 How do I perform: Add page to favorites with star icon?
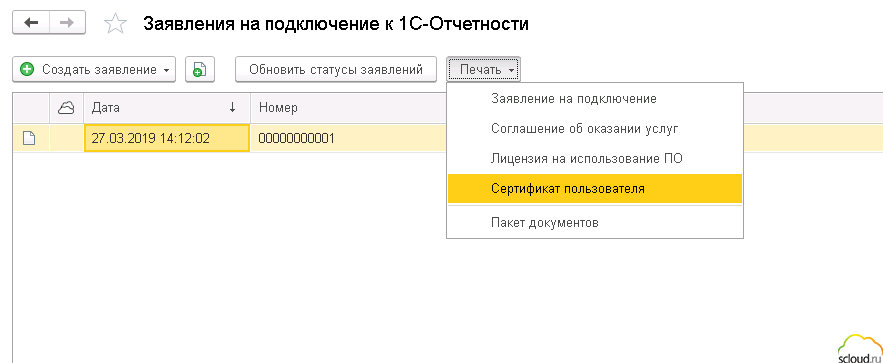115,24
